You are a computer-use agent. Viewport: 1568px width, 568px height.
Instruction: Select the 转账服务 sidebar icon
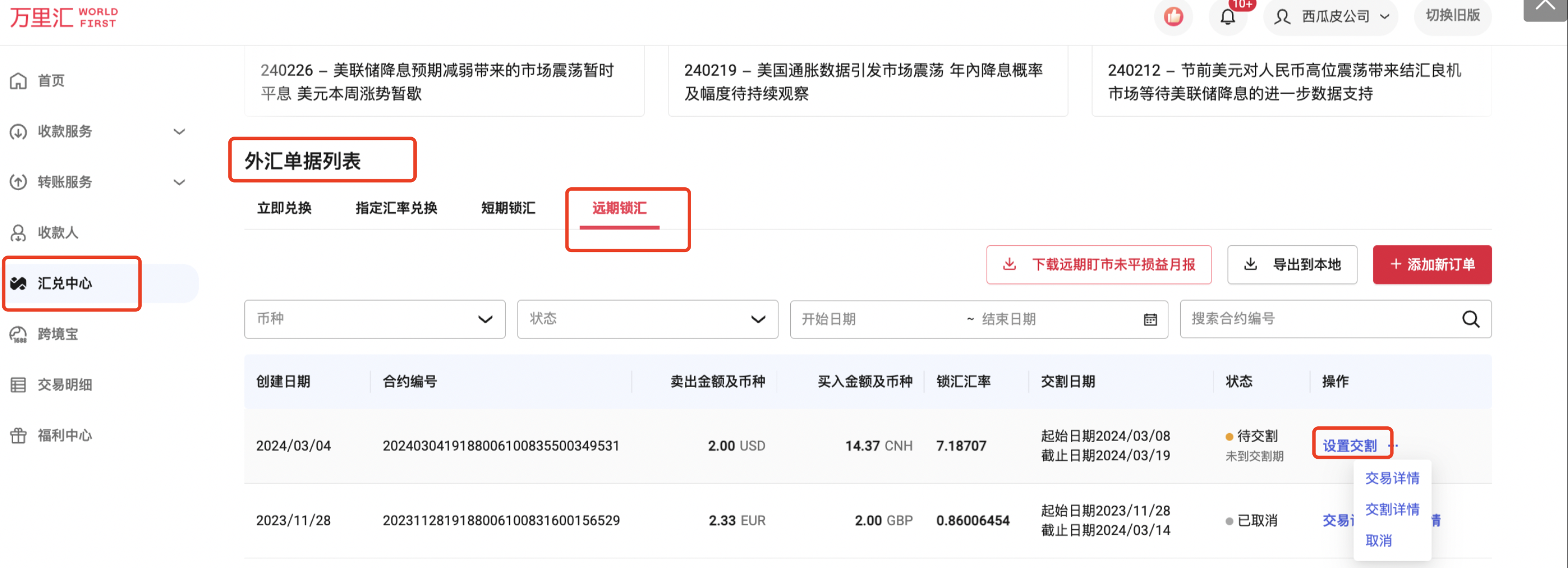18,182
